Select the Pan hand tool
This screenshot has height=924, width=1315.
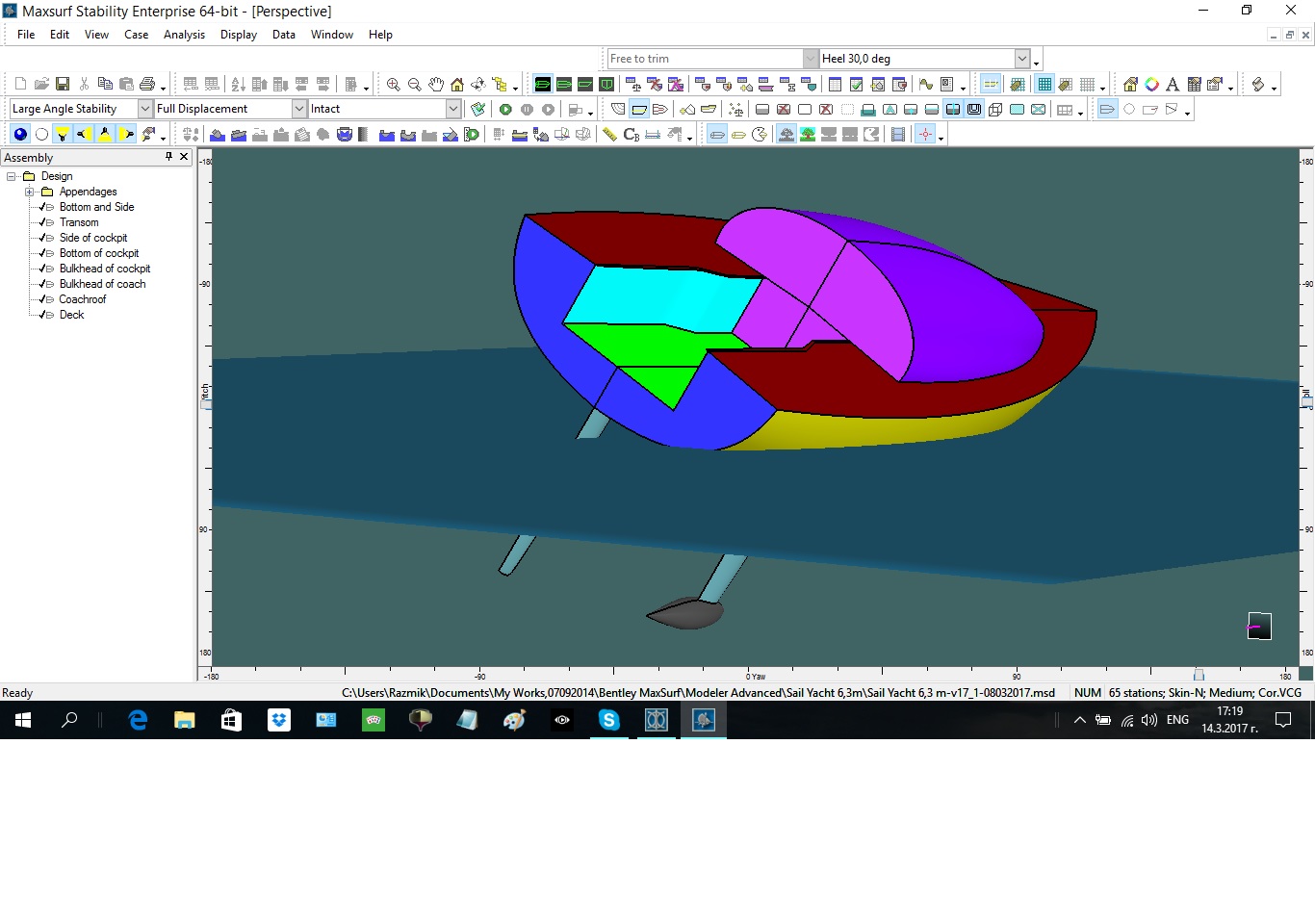coord(436,85)
